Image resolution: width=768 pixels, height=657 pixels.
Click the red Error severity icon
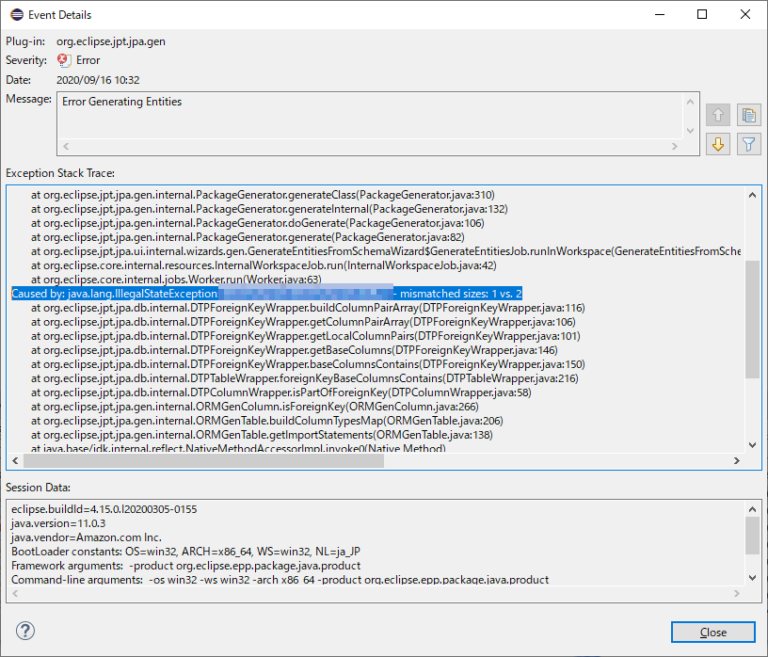coord(64,60)
